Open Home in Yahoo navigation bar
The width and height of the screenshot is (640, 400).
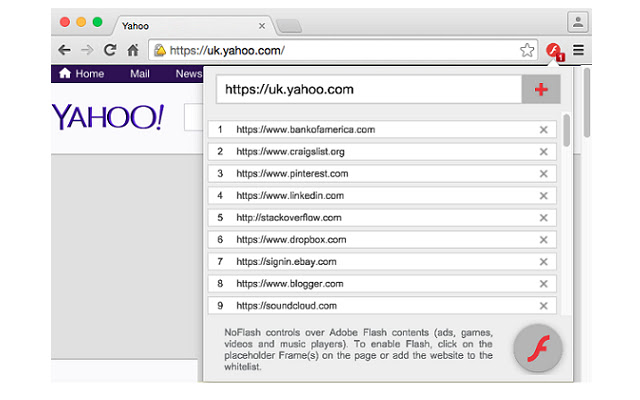click(x=82, y=74)
